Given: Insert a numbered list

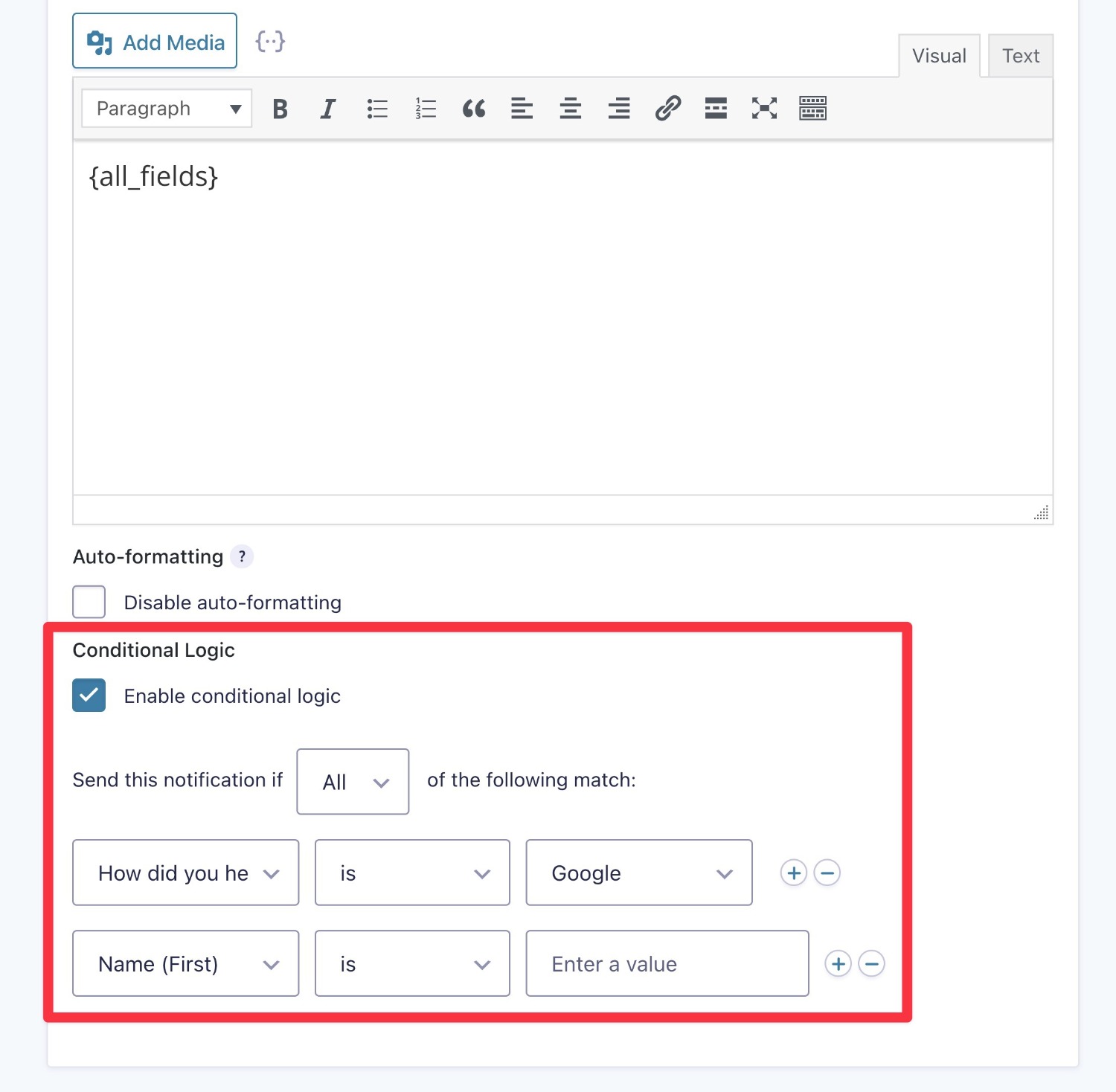Looking at the screenshot, I should (426, 109).
